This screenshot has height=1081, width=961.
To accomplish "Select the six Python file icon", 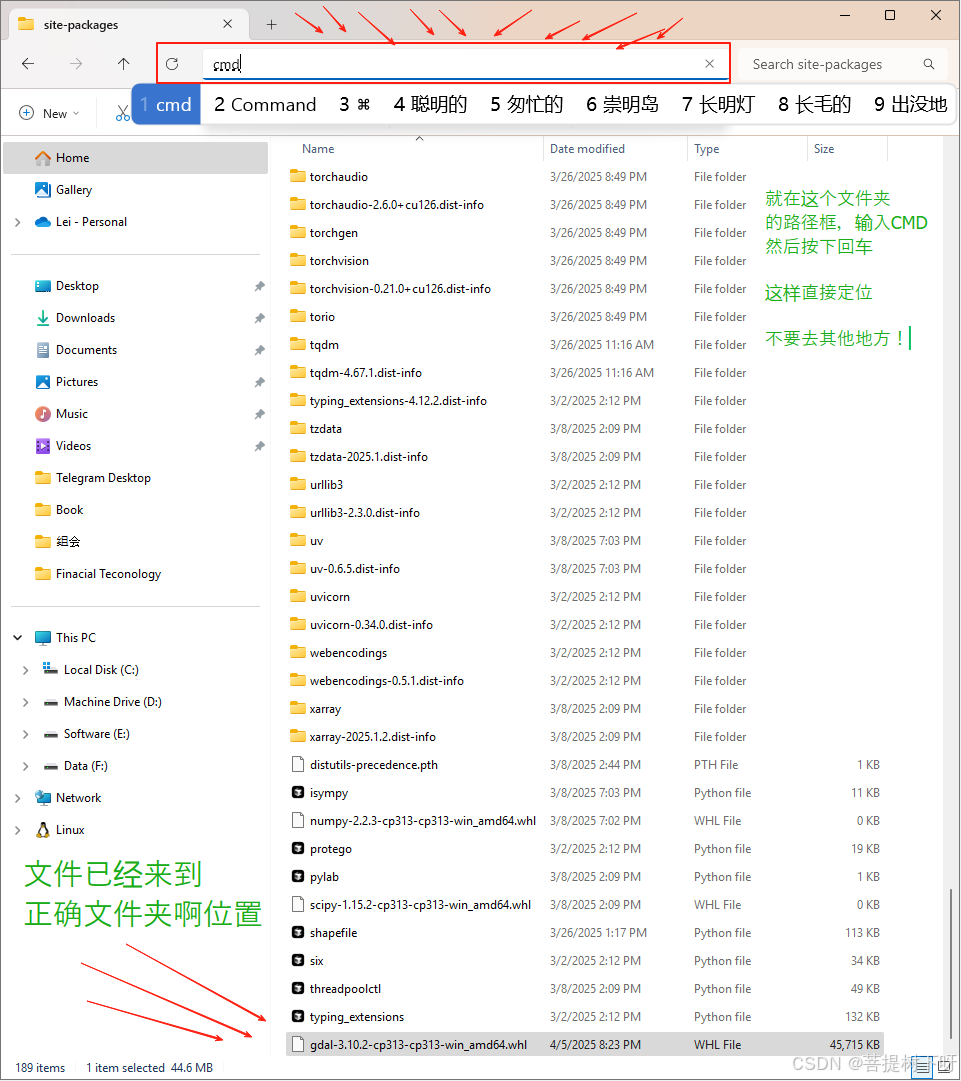I will (298, 960).
